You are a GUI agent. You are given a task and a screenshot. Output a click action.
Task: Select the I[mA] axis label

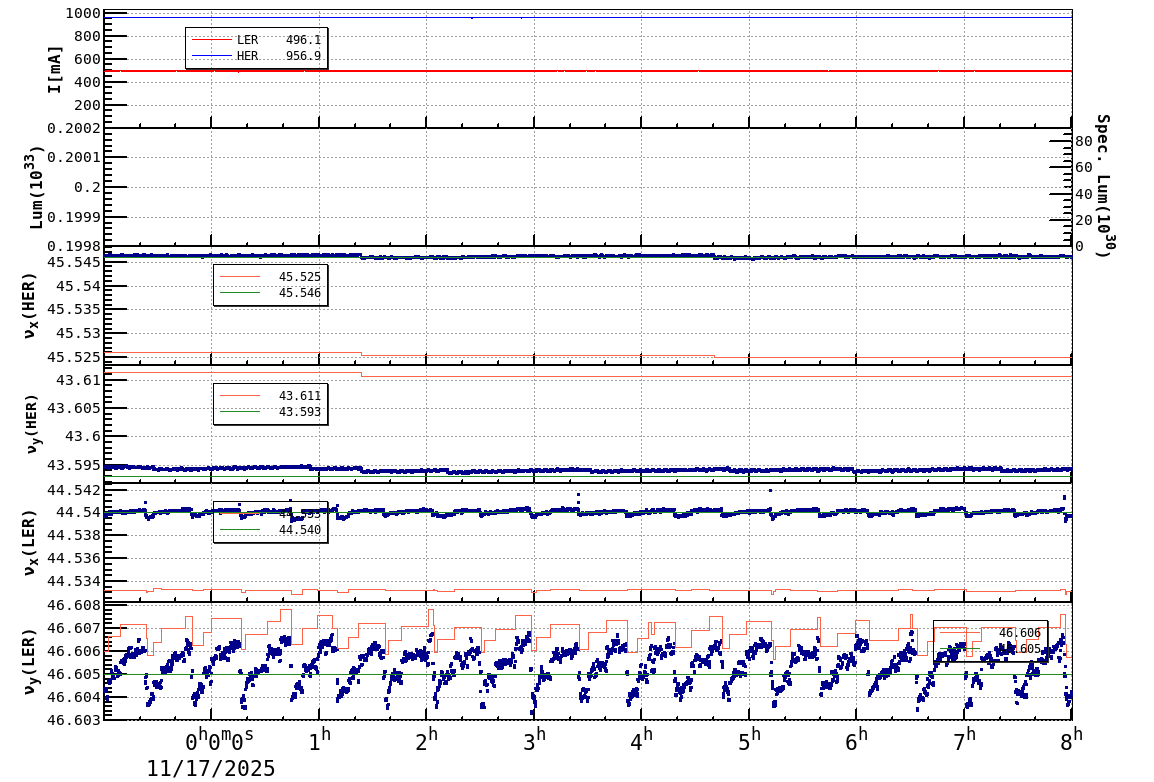coord(55,68)
